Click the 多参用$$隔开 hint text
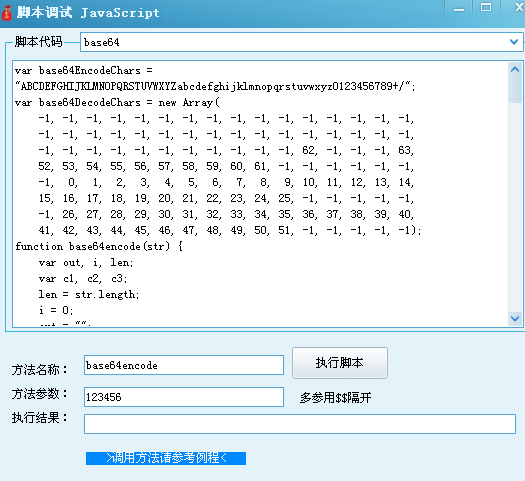Image resolution: width=525 pixels, height=481 pixels. [x=335, y=398]
